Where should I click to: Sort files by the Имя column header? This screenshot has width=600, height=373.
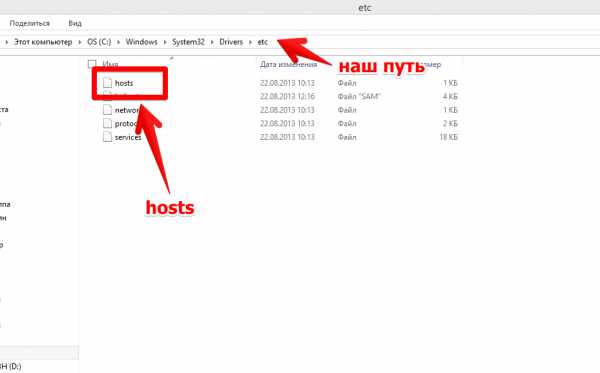click(110, 64)
